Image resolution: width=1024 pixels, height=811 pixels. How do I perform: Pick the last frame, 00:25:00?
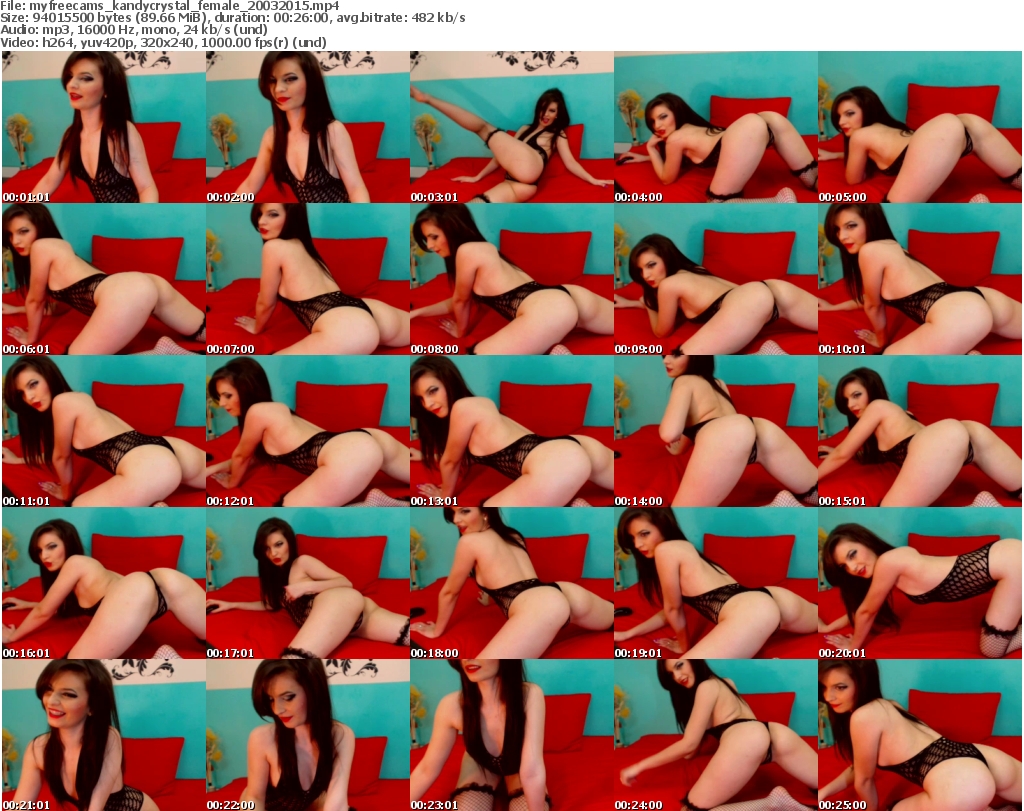coord(920,735)
